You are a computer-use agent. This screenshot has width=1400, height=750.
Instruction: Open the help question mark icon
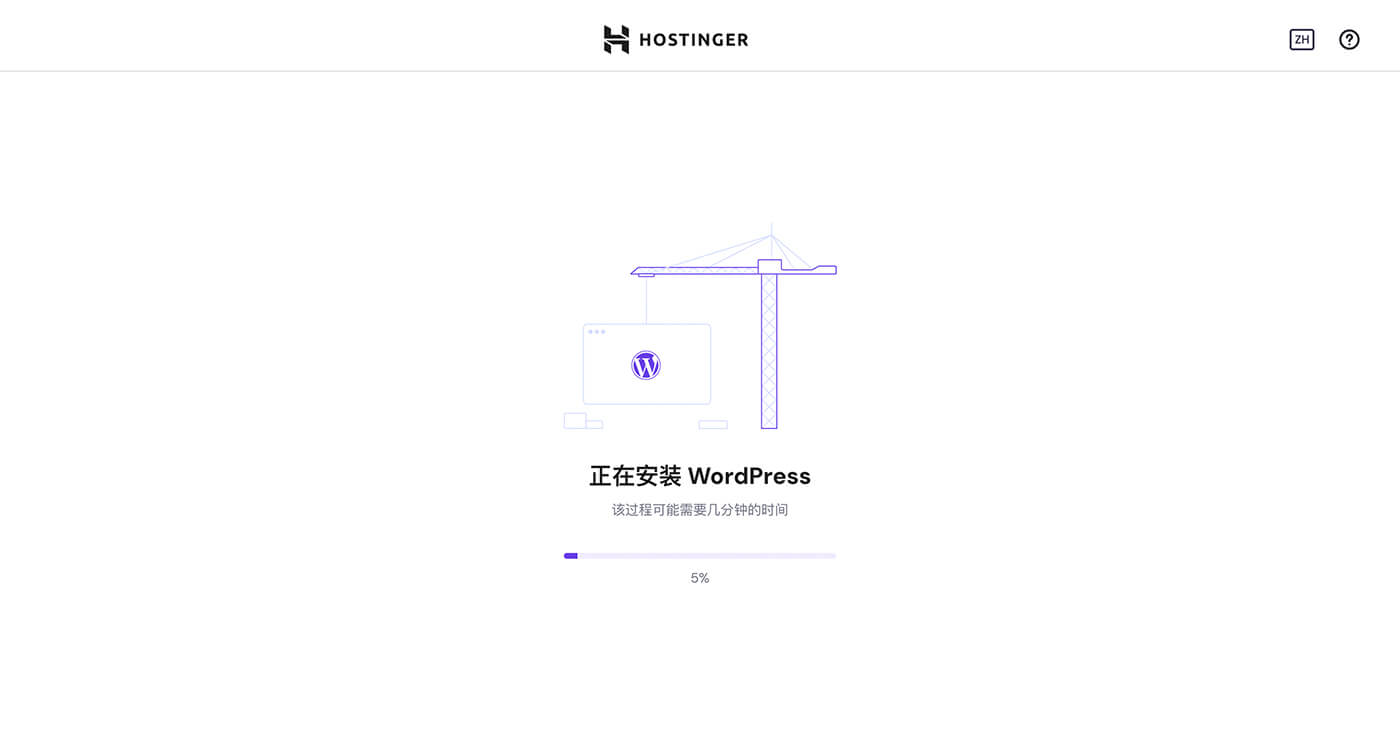click(1349, 40)
